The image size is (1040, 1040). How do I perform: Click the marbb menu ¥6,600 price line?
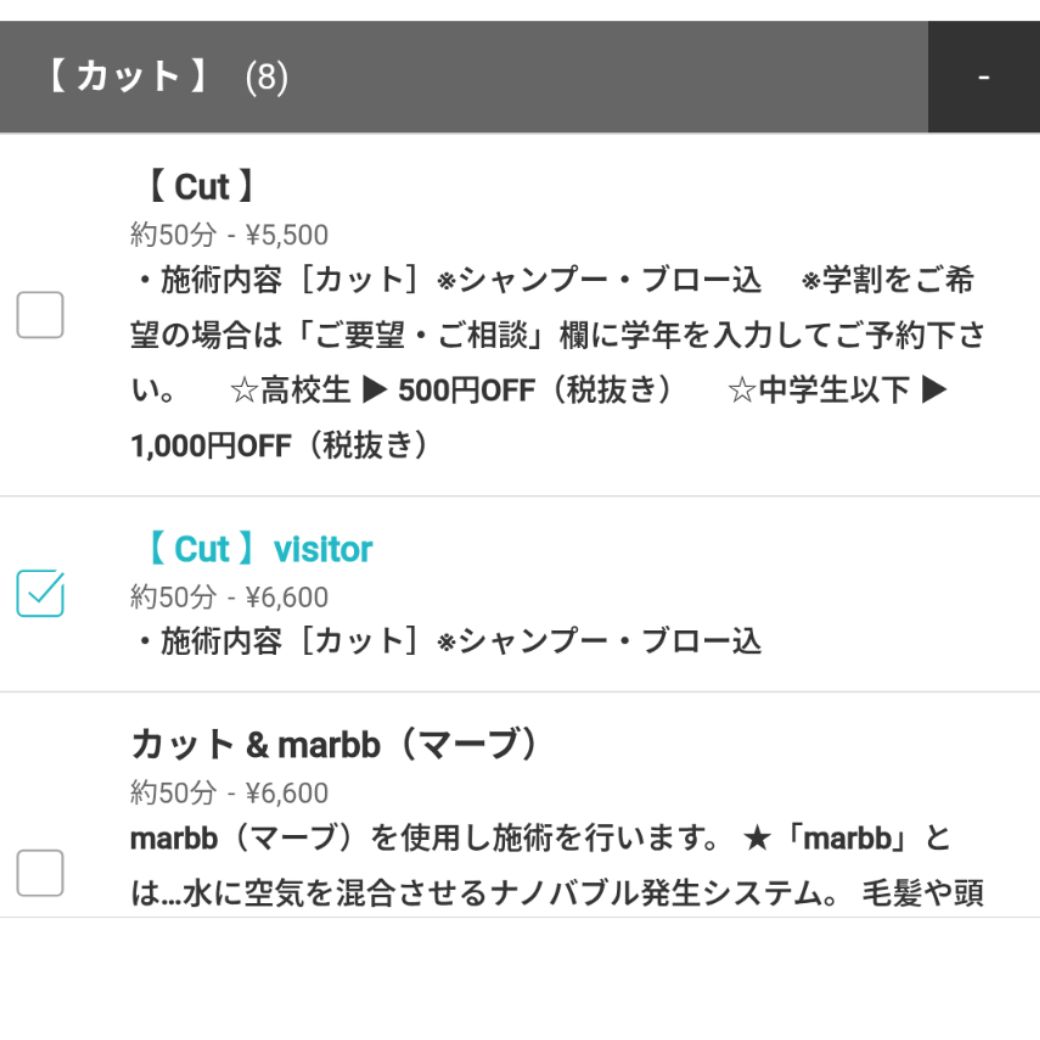[x=229, y=793]
